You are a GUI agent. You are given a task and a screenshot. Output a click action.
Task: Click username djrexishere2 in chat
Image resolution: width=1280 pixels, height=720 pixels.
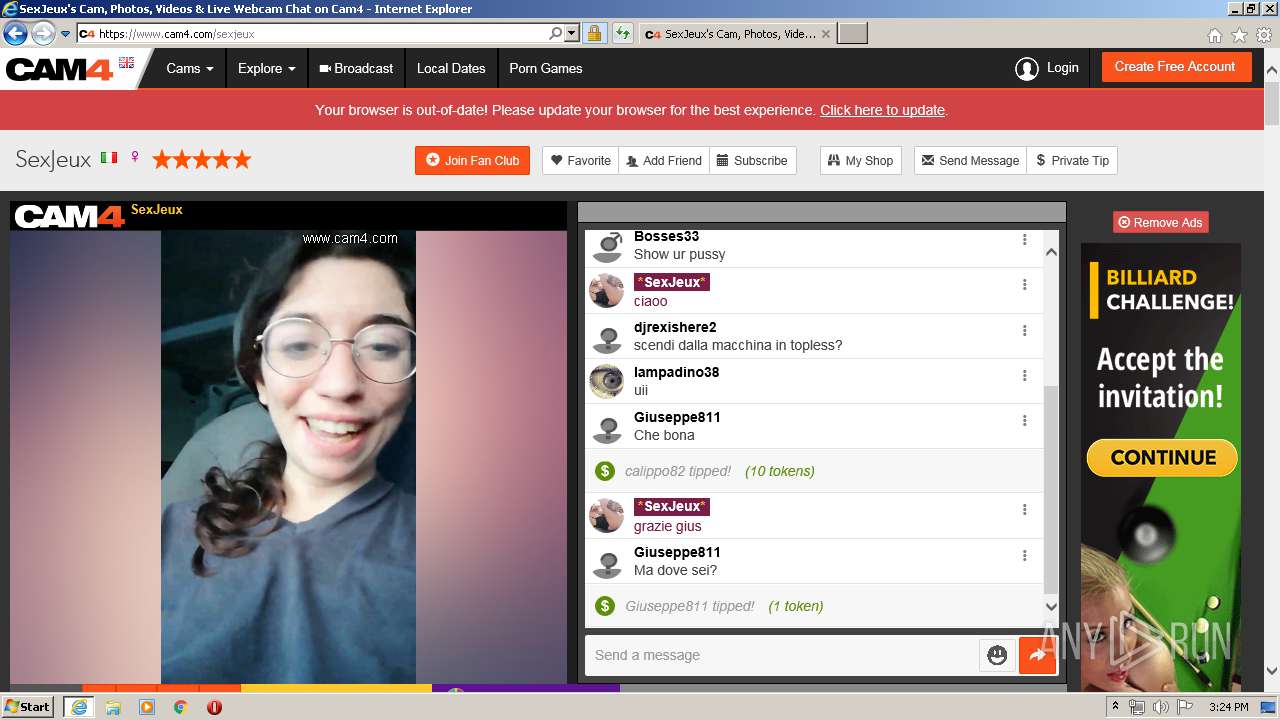[675, 327]
